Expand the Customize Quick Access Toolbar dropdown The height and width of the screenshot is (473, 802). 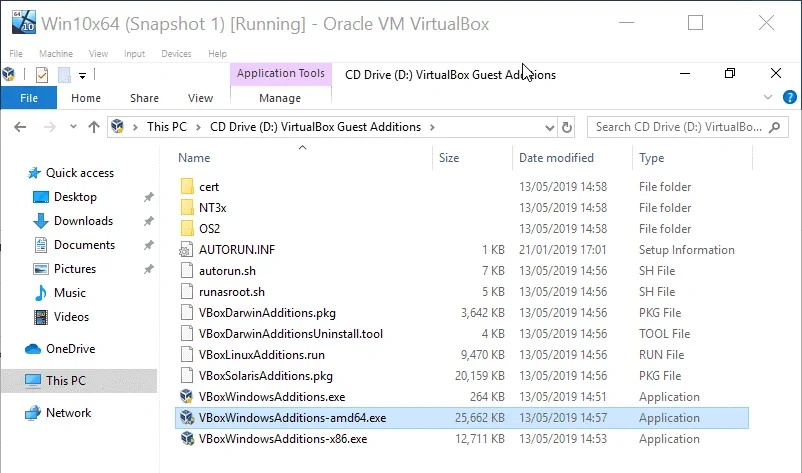point(82,75)
